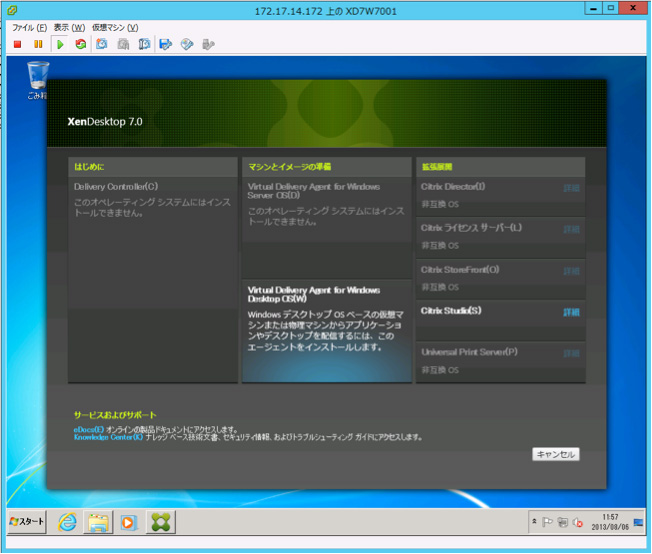Click the USB device connect toolbar icon
The height and width of the screenshot is (554, 652).
tap(208, 44)
